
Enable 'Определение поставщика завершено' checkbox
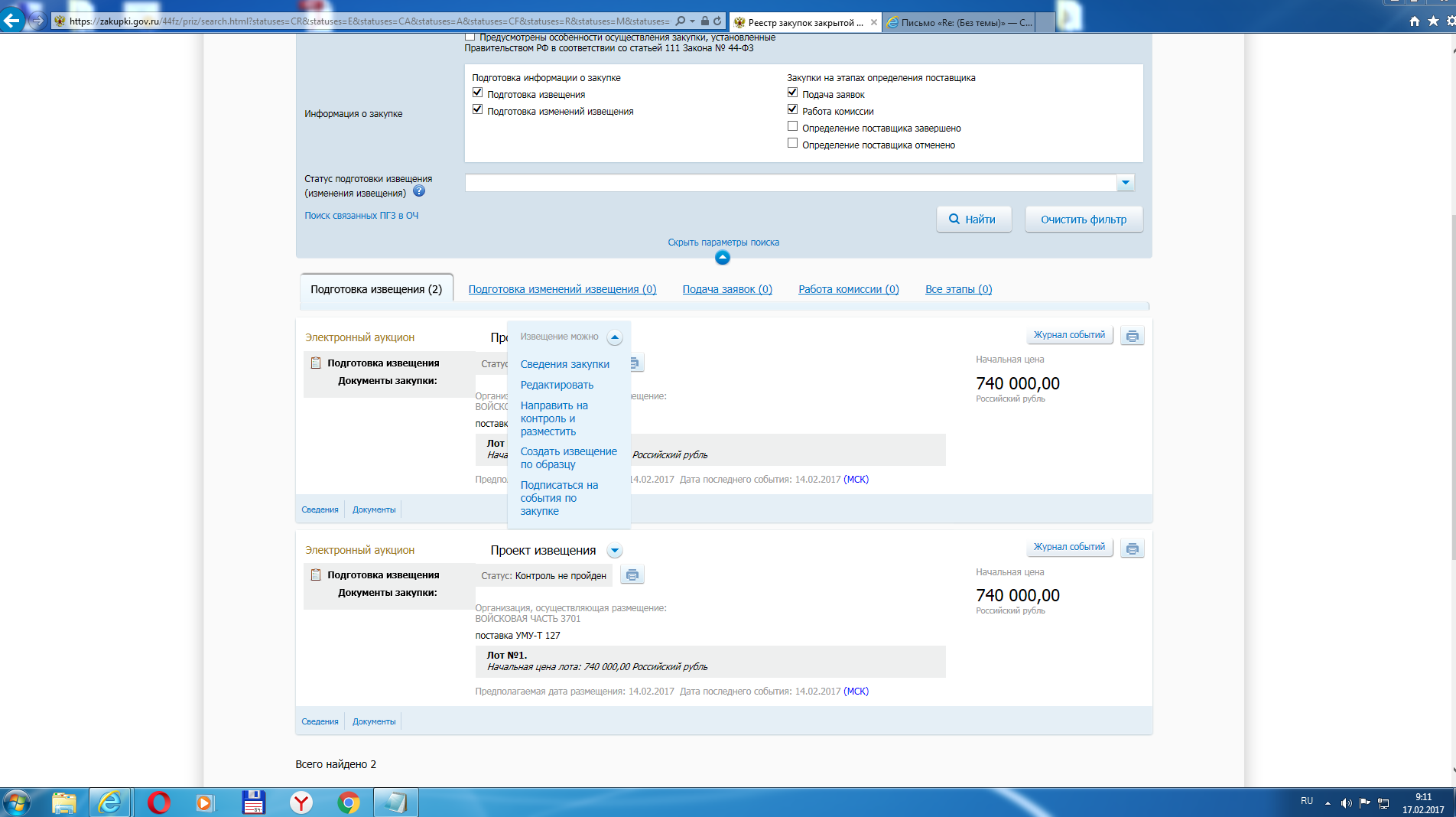click(x=793, y=126)
